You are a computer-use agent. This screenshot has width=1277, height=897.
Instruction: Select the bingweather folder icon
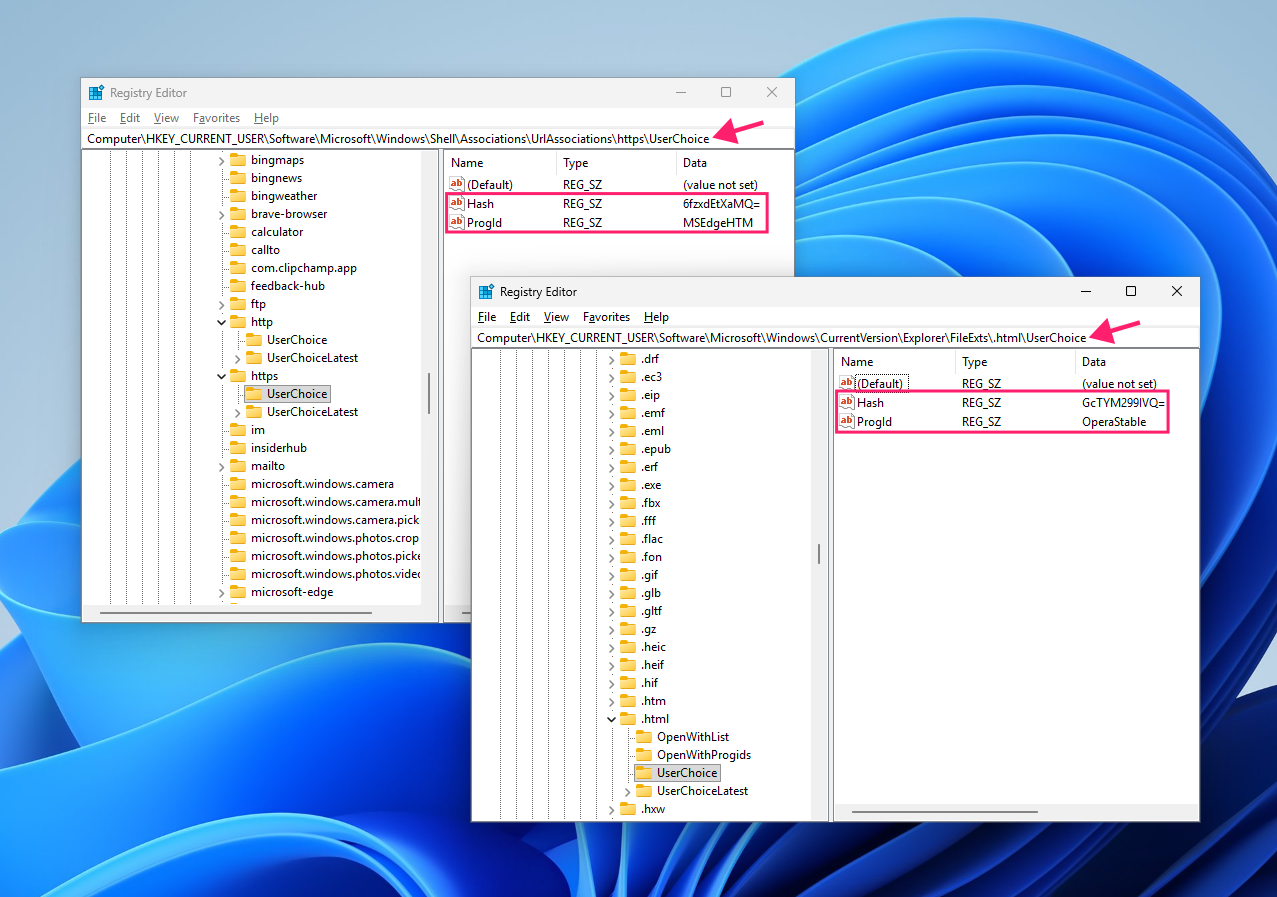238,196
